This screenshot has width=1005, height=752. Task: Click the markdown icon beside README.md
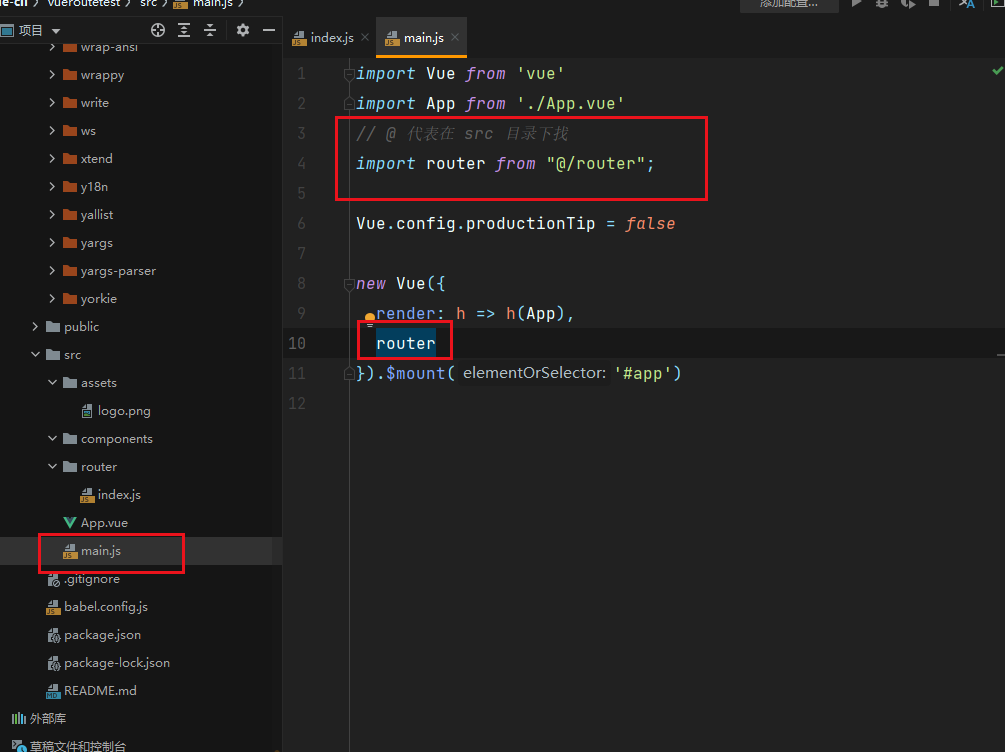click(x=53, y=691)
